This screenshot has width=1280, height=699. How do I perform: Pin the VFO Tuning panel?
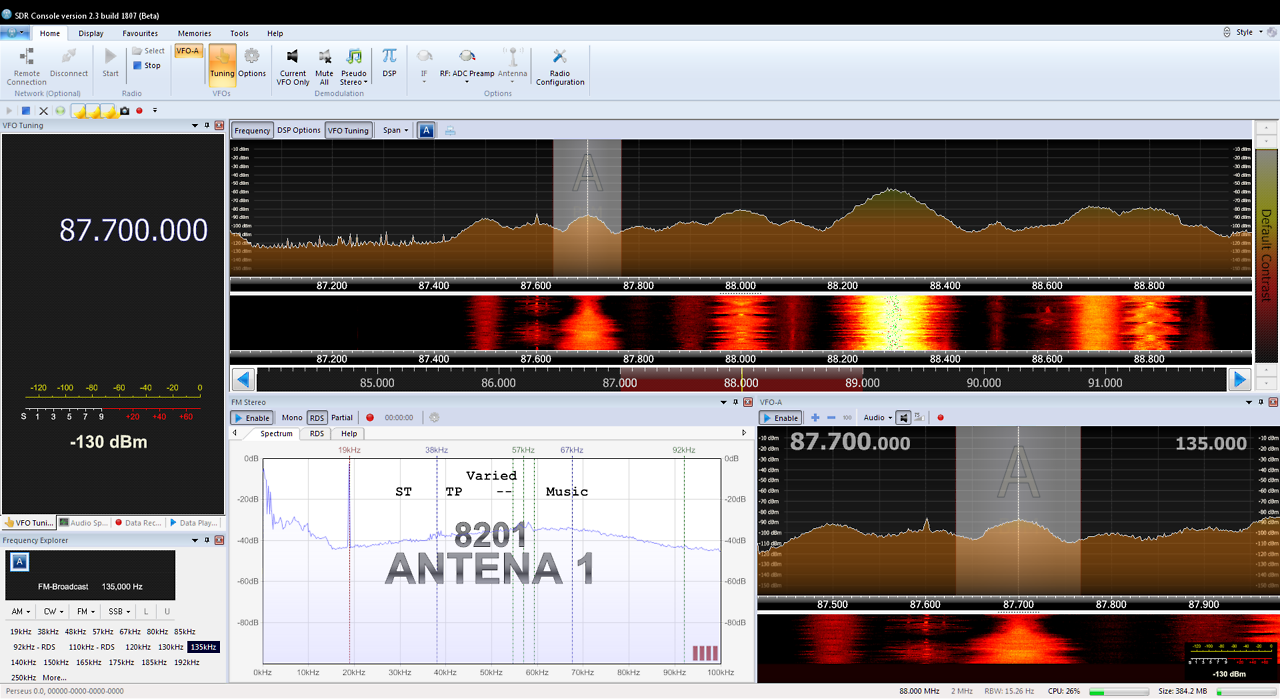click(207, 126)
